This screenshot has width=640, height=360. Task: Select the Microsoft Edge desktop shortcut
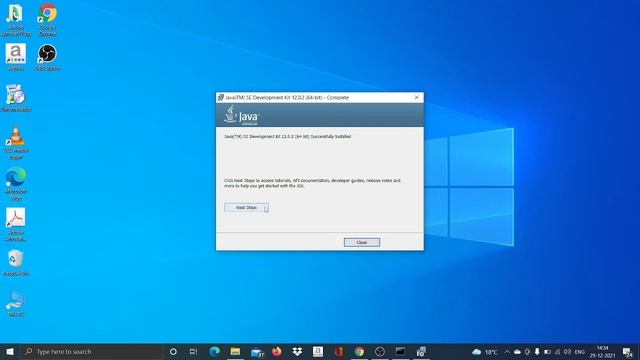(16, 184)
